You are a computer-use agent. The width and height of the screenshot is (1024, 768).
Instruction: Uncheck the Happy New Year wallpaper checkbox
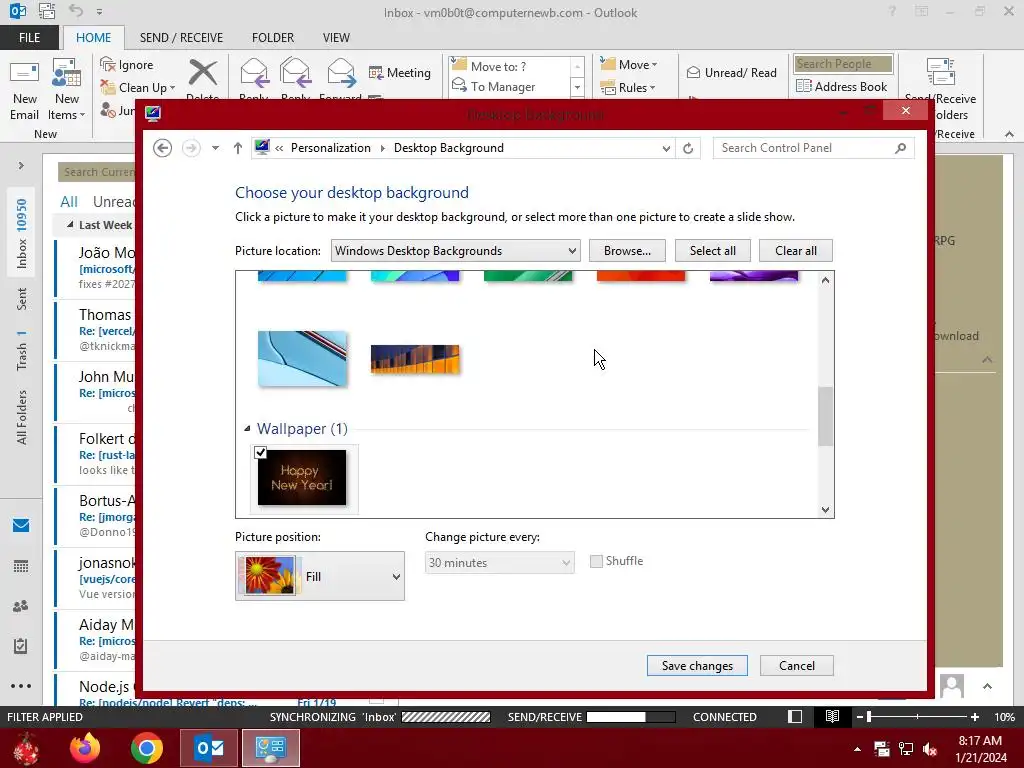point(261,453)
